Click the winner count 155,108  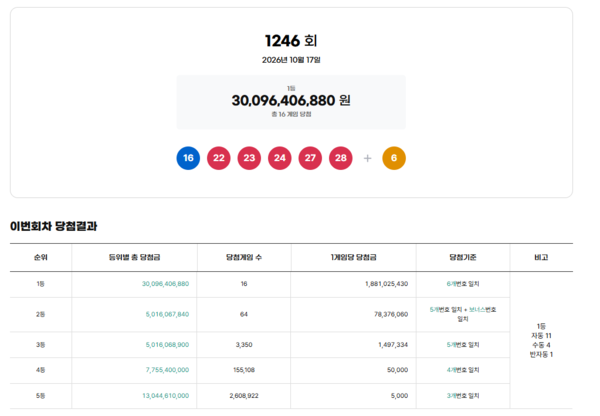(244, 370)
